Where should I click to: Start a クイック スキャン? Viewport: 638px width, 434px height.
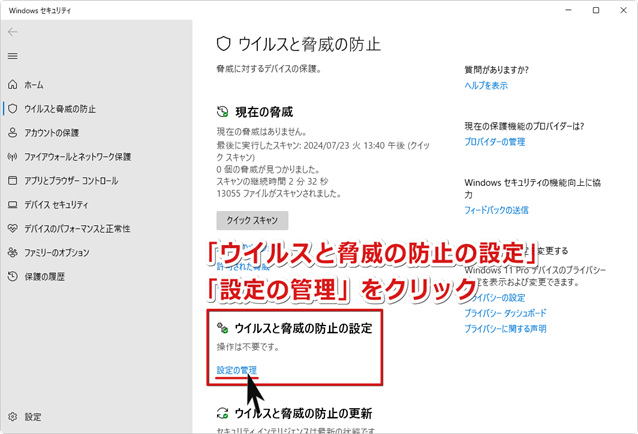click(252, 220)
